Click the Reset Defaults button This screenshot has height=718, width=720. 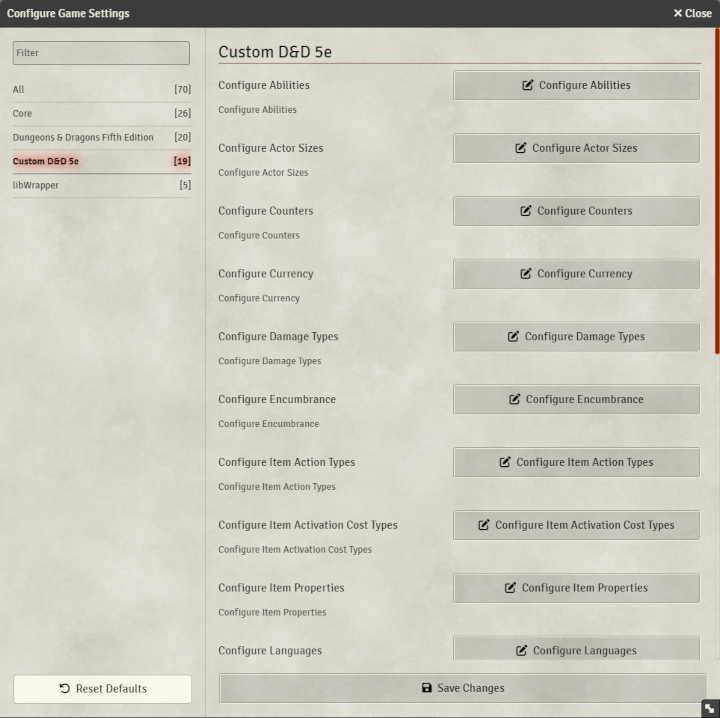102,689
